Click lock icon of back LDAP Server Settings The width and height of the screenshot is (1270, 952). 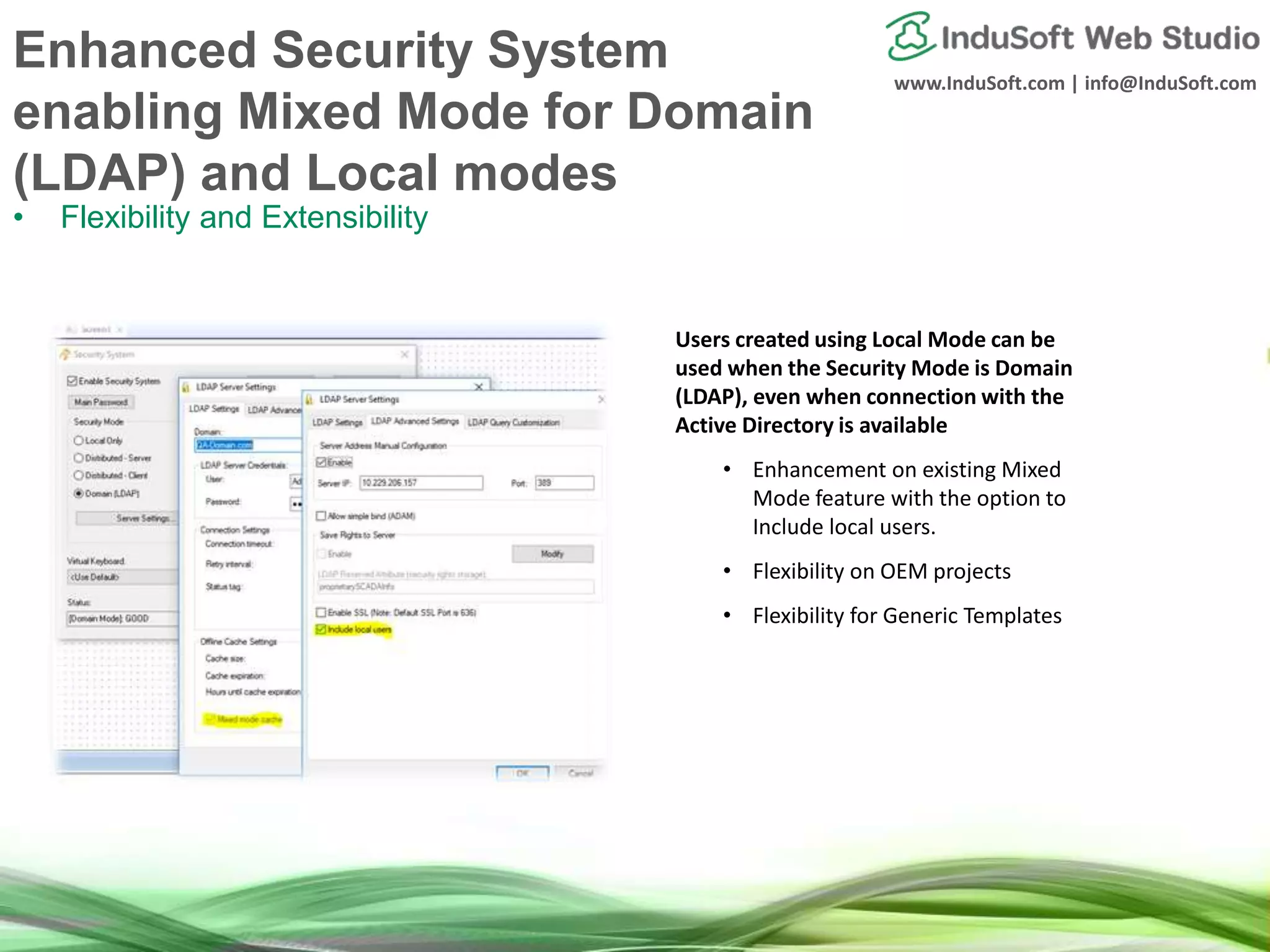click(186, 387)
